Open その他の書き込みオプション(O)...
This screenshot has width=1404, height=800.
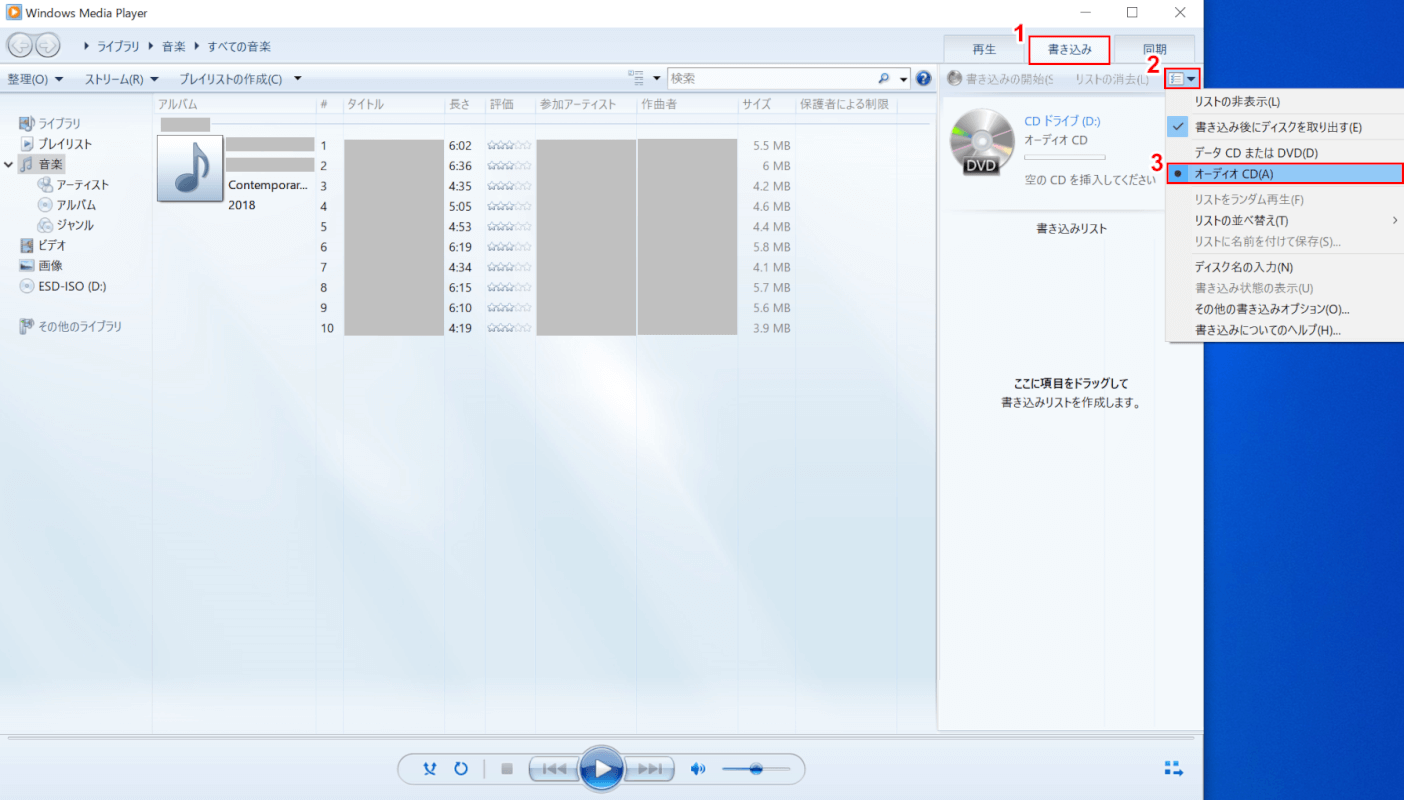point(1285,309)
